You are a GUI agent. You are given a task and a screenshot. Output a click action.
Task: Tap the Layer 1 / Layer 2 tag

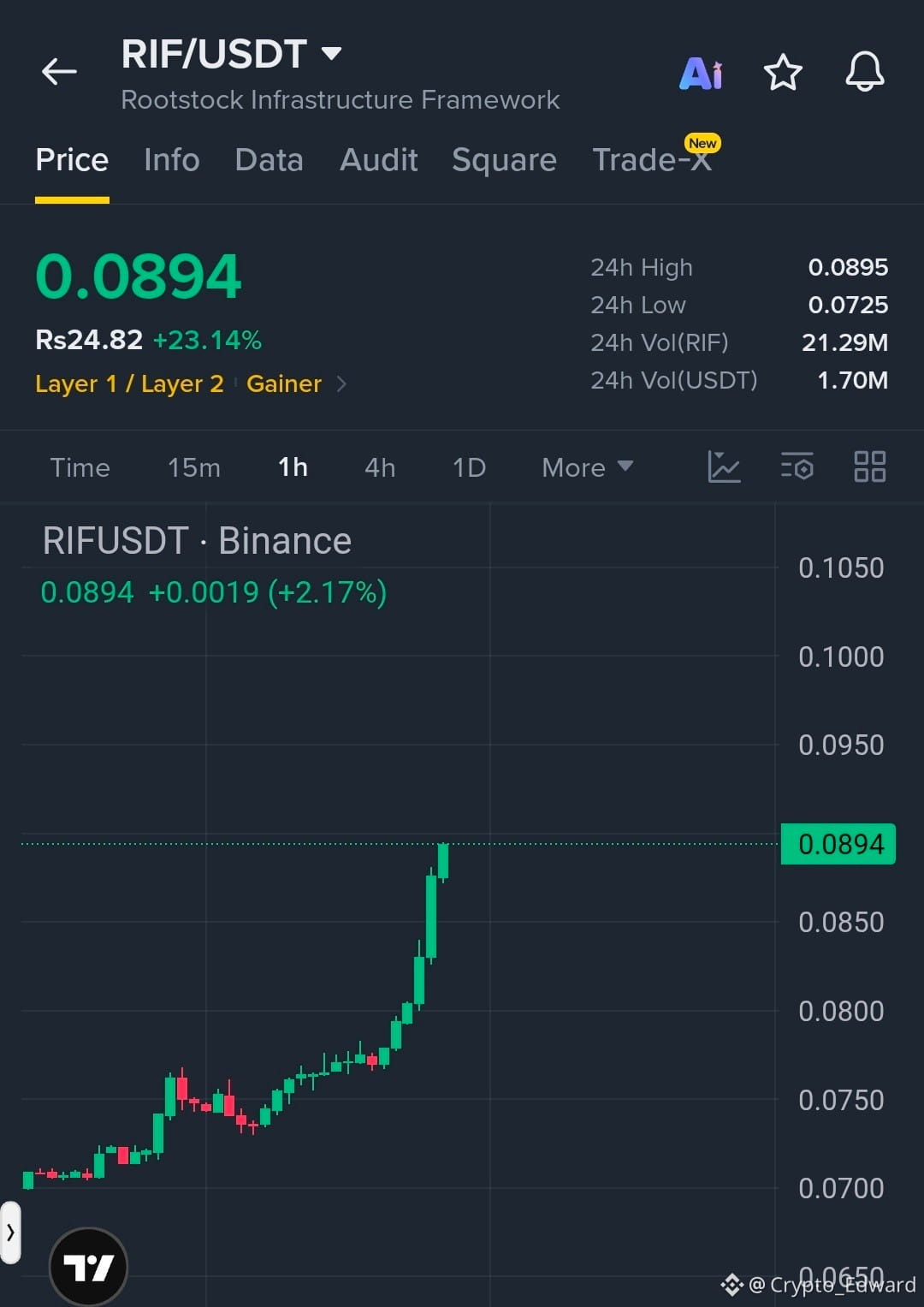(129, 383)
